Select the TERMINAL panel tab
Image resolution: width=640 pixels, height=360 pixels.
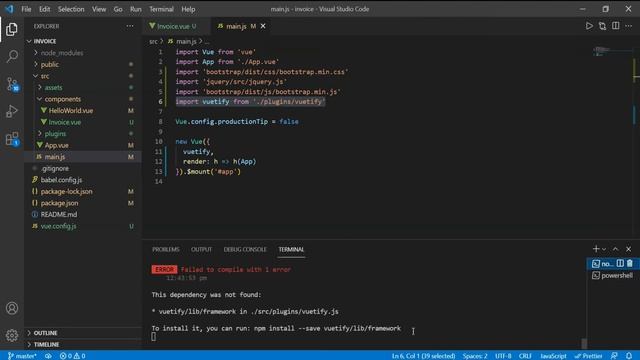click(x=291, y=249)
